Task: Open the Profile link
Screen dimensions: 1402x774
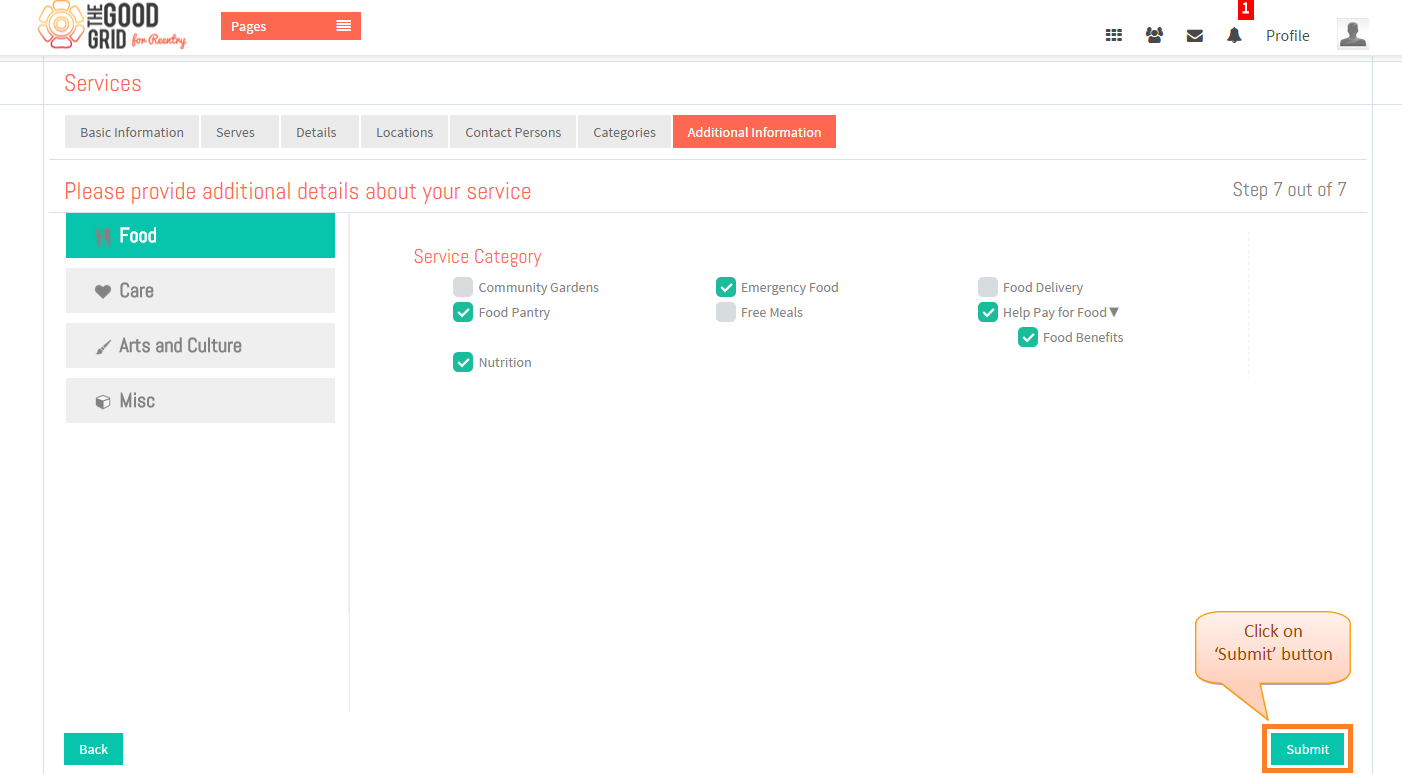Action: tap(1288, 35)
